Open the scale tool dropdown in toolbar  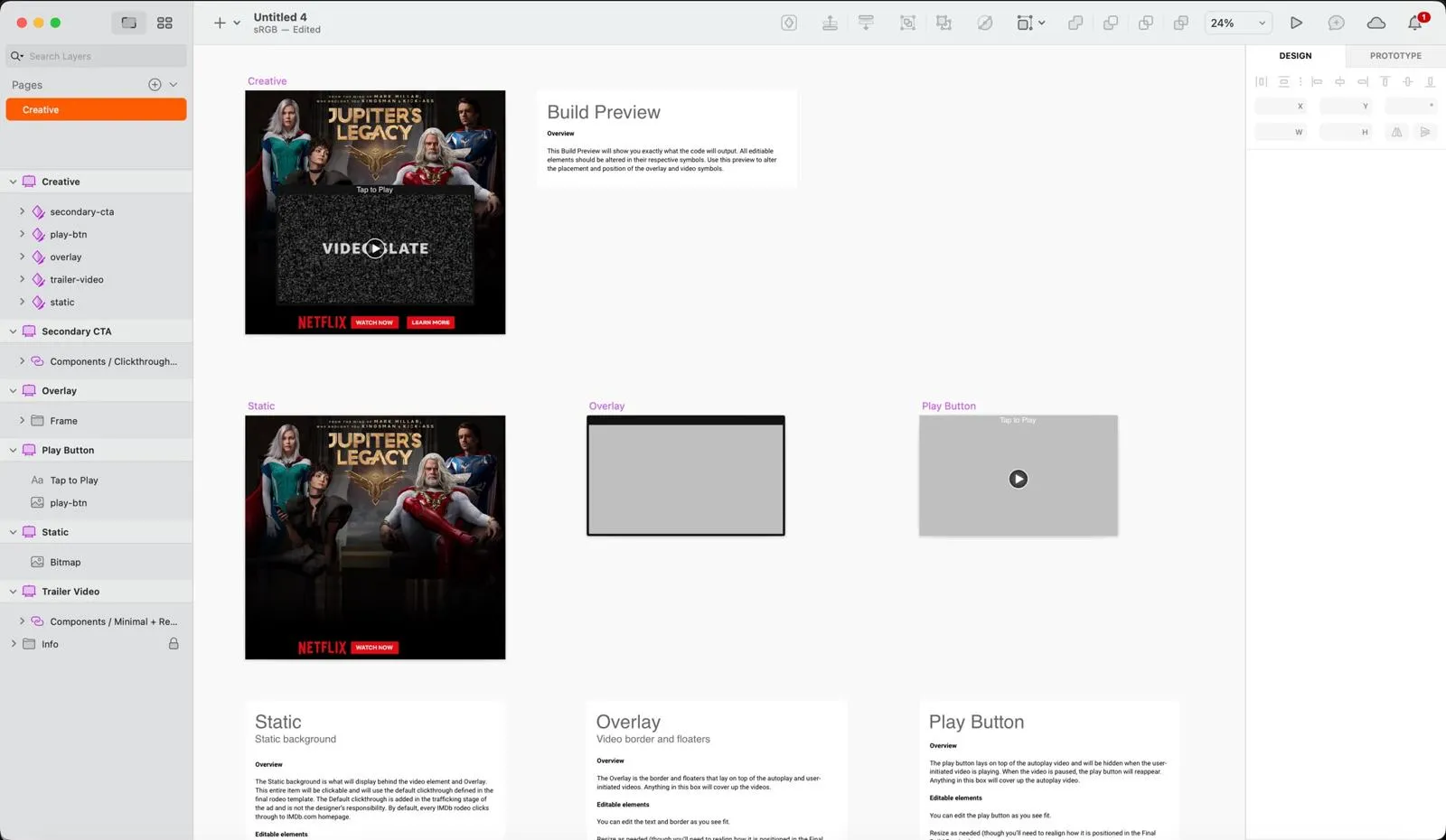(x=1031, y=23)
